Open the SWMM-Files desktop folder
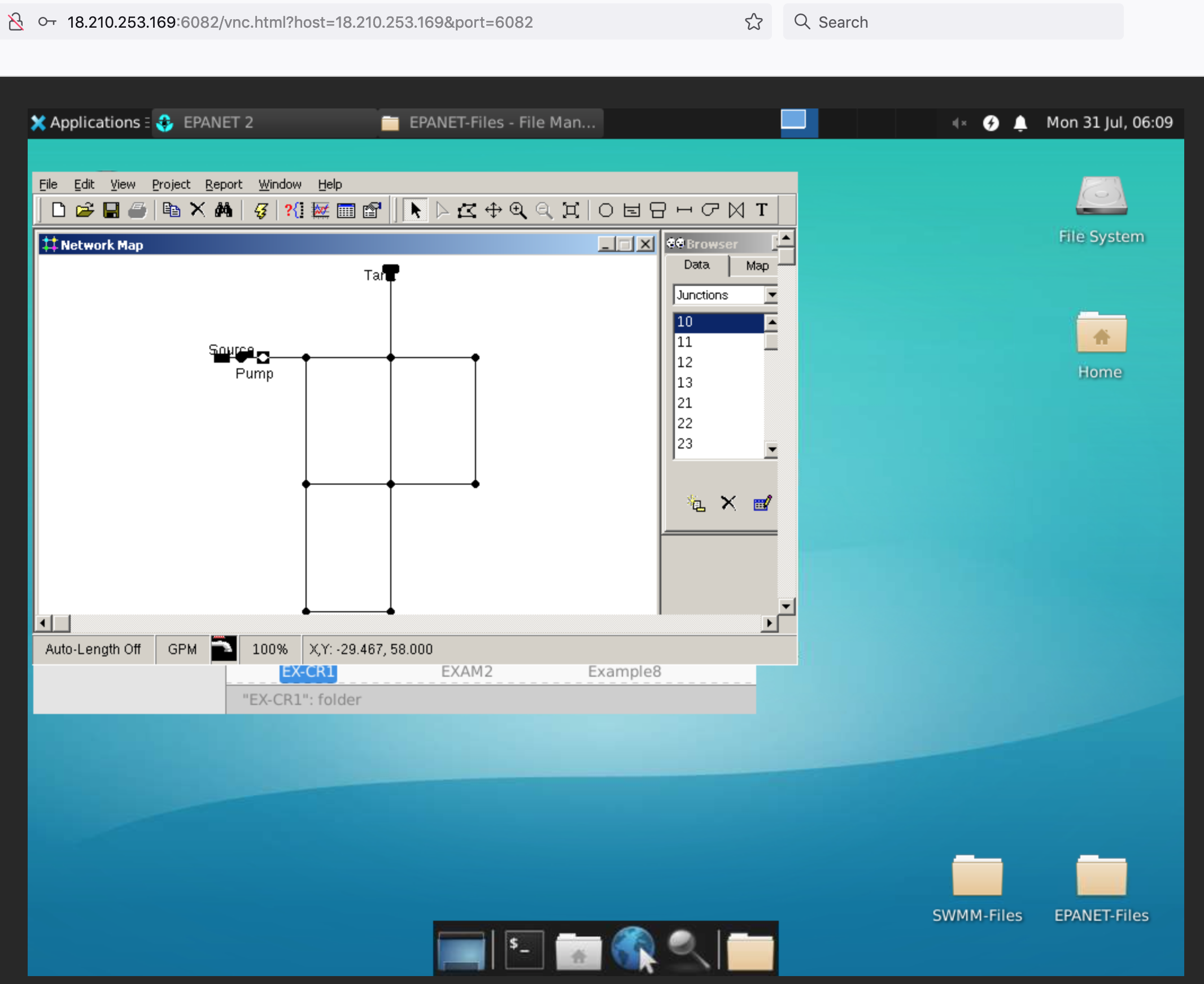This screenshot has width=1204, height=984. click(x=978, y=889)
